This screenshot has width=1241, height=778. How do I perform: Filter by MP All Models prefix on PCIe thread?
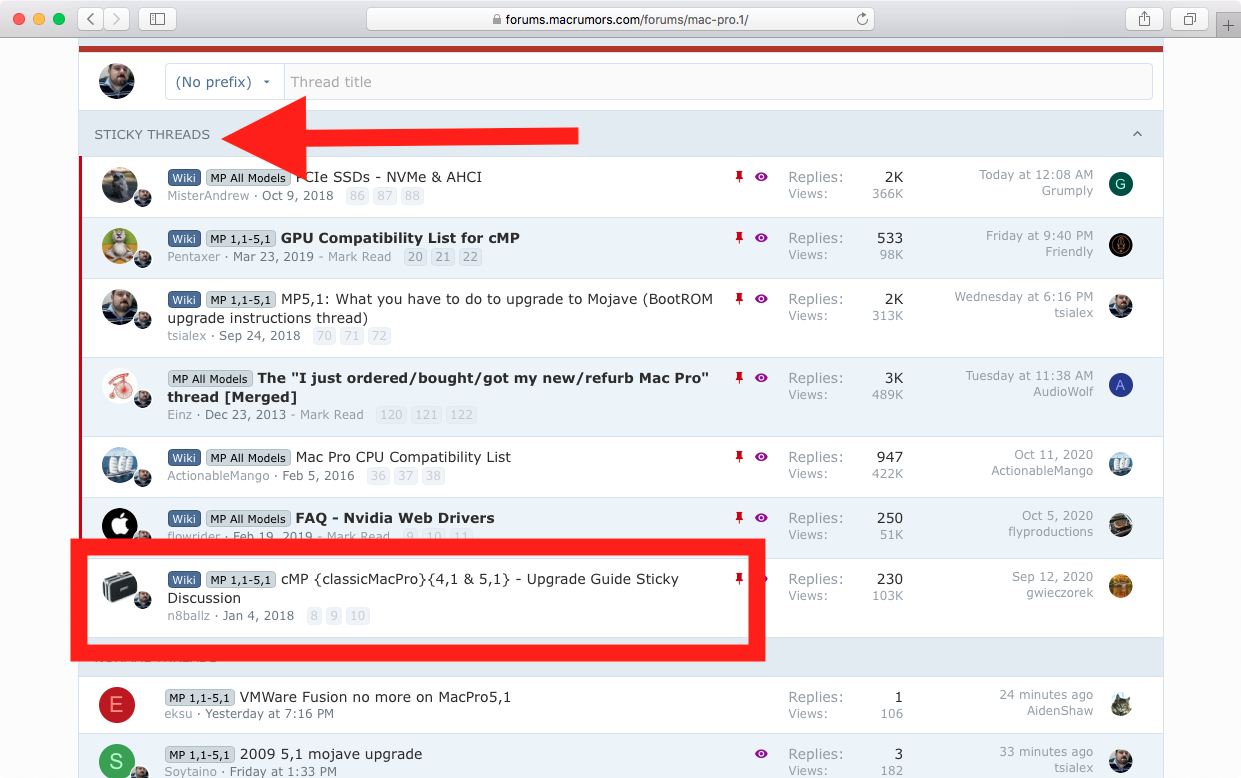(248, 178)
